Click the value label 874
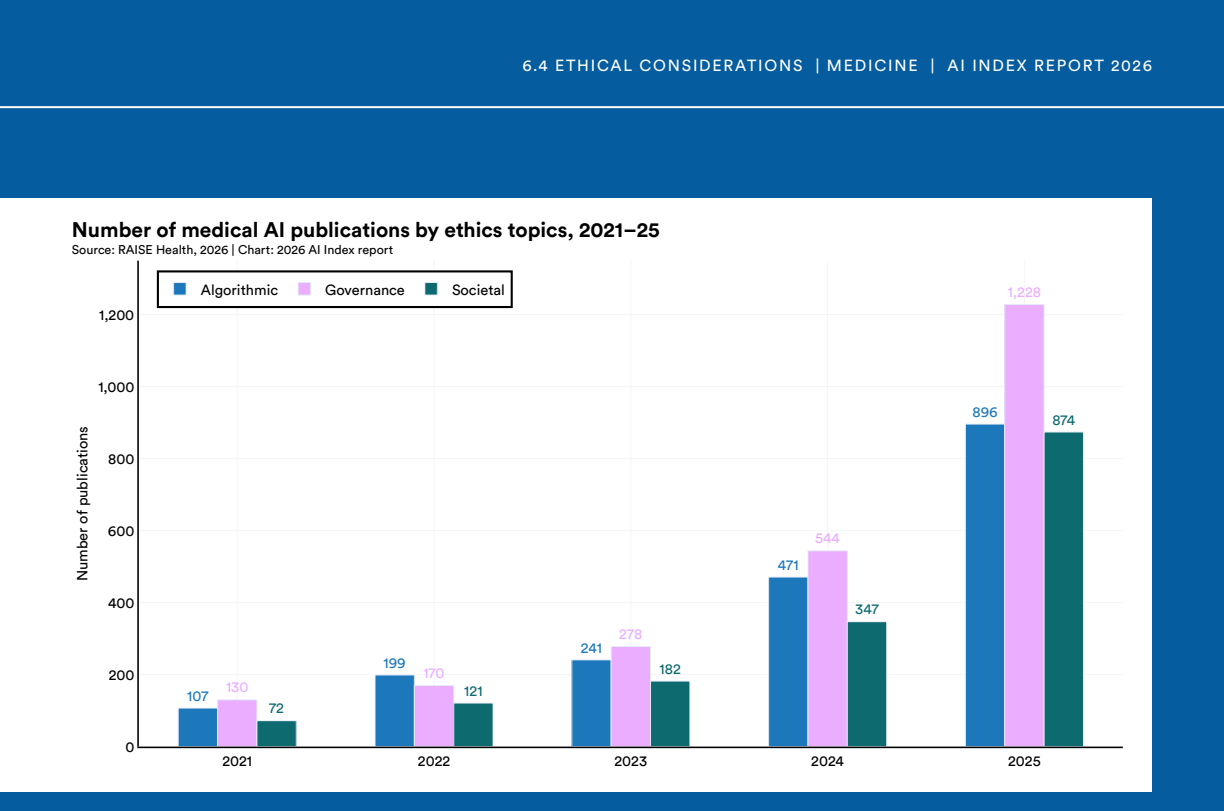 click(1064, 420)
